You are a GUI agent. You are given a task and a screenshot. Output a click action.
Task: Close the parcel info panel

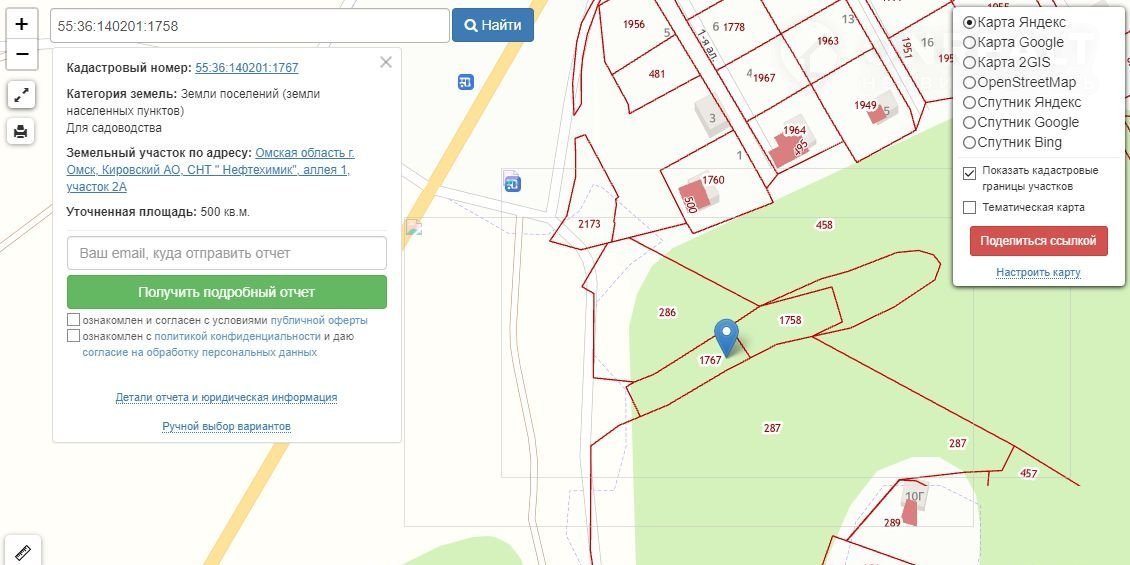[x=386, y=62]
